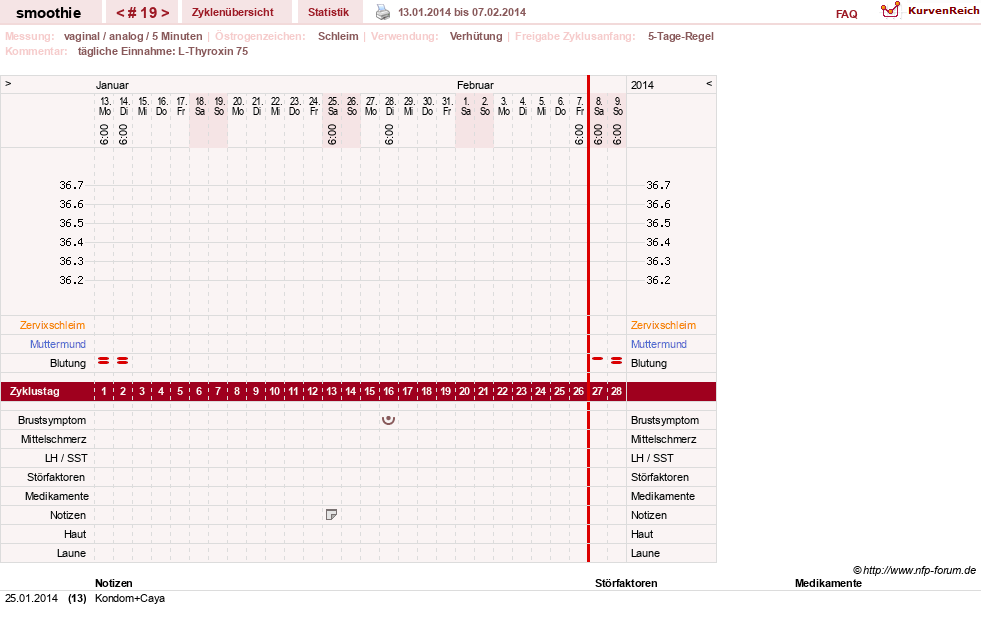Click the Januar month label
The height and width of the screenshot is (622, 981).
112,85
